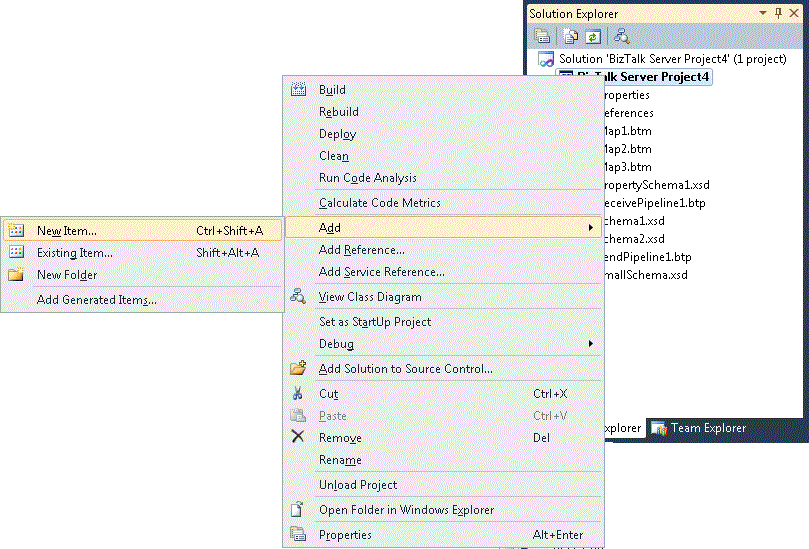Screen dimensions: 809x549
Task: Select Map2.btm in Solution Explorer
Action: pos(628,149)
